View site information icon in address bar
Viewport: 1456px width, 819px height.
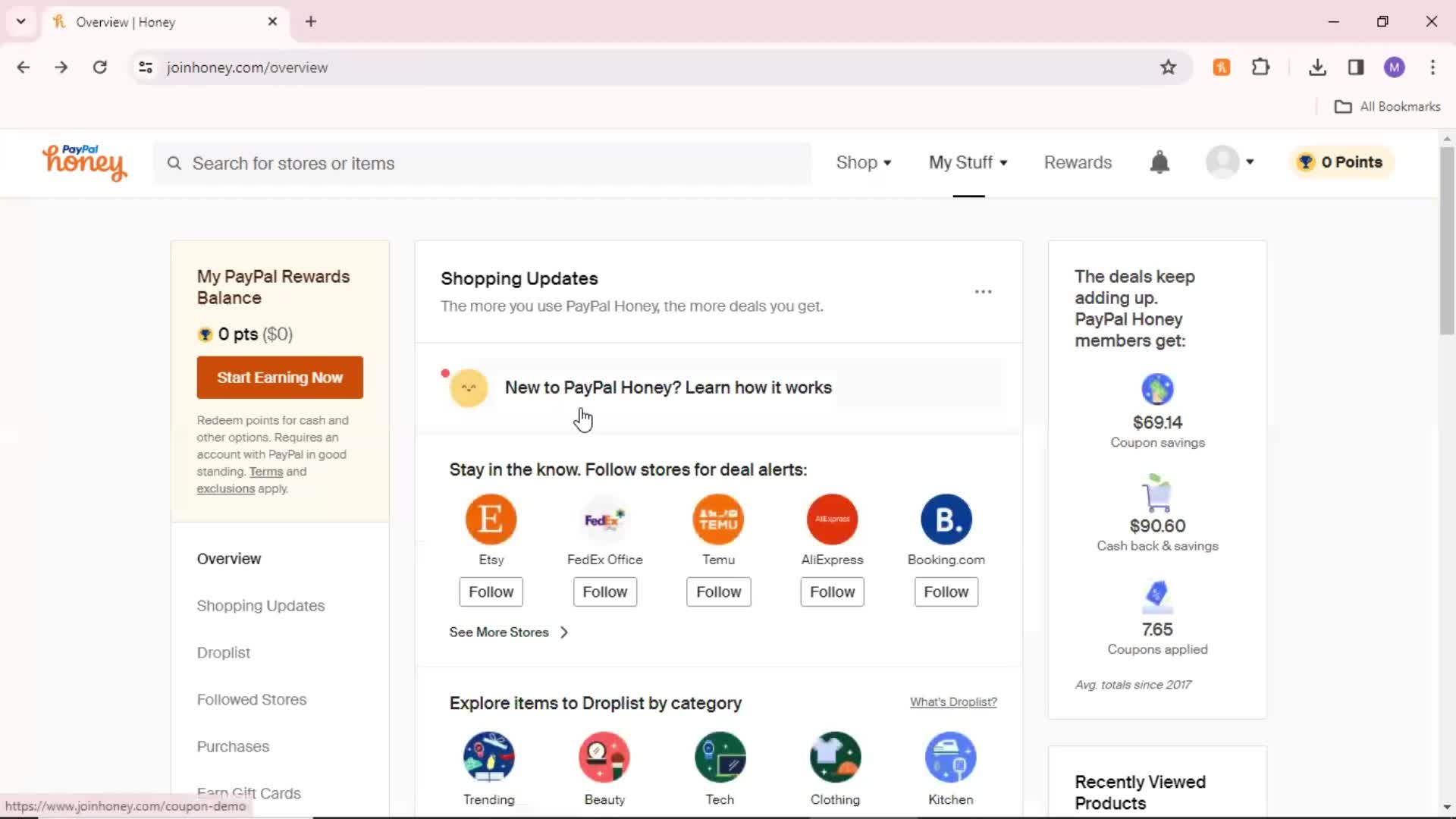click(x=146, y=67)
